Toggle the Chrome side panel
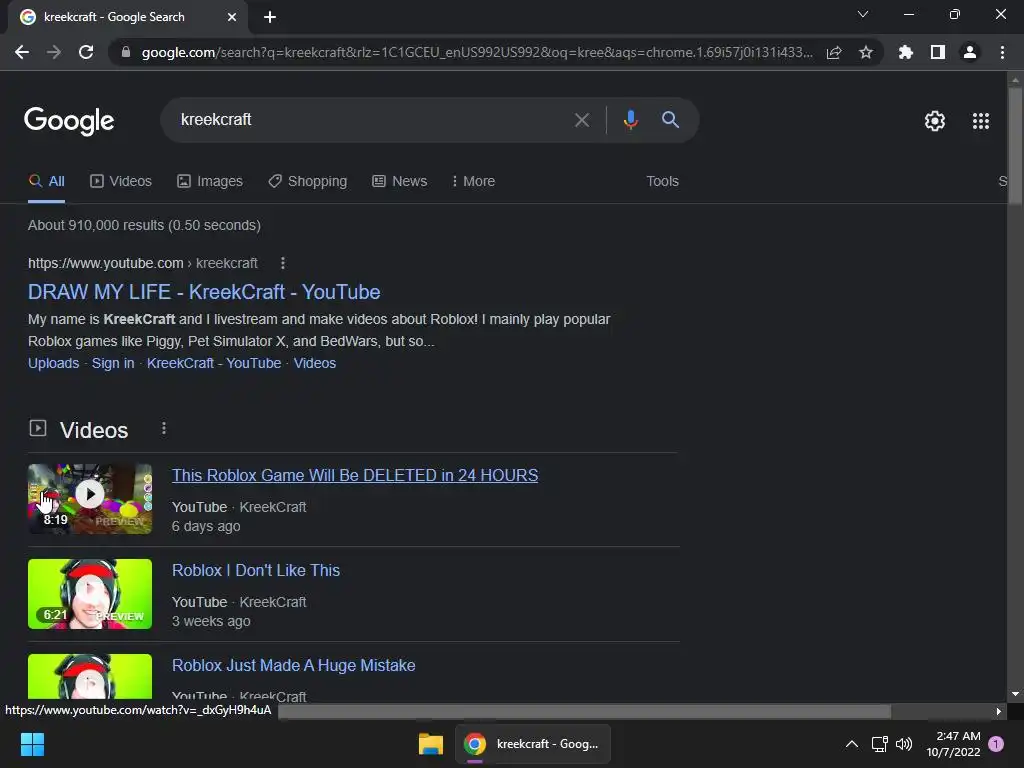This screenshot has height=768, width=1024. point(938,52)
